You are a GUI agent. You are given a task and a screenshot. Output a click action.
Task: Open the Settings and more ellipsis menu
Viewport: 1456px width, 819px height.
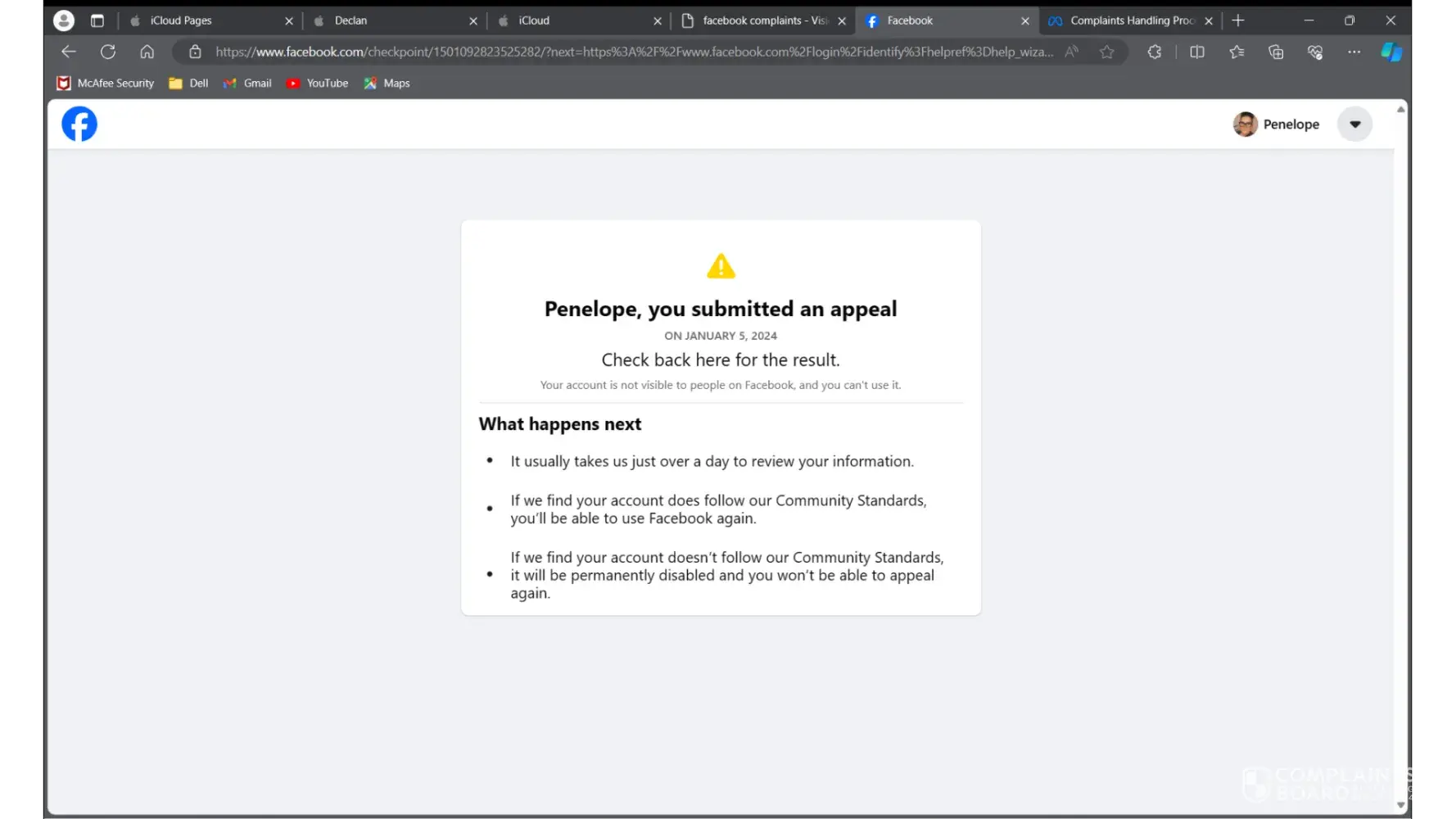pos(1354,52)
